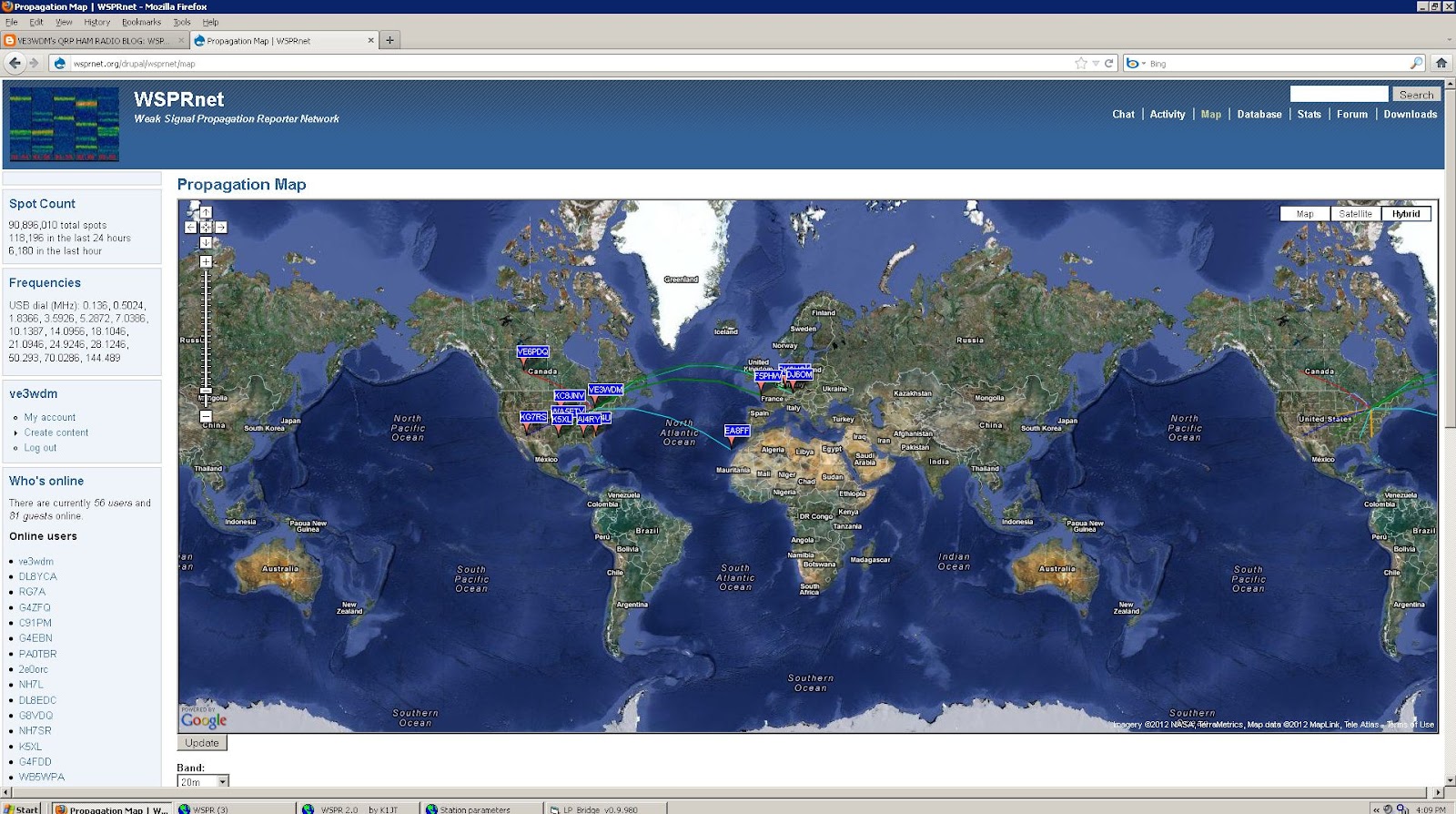This screenshot has height=814, width=1456.
Task: Click the AI4RY station marker
Action: point(589,419)
